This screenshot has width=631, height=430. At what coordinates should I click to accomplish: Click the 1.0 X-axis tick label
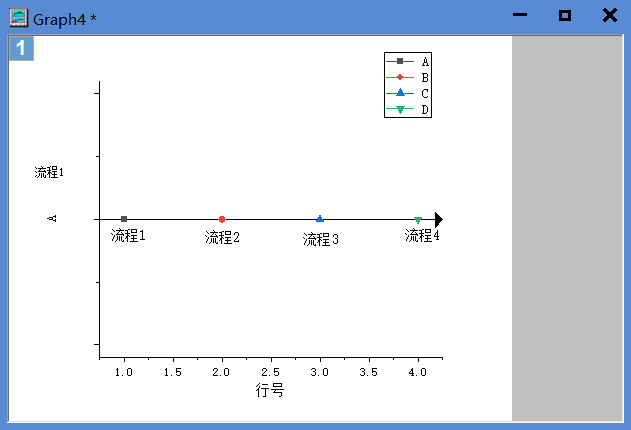coord(124,372)
